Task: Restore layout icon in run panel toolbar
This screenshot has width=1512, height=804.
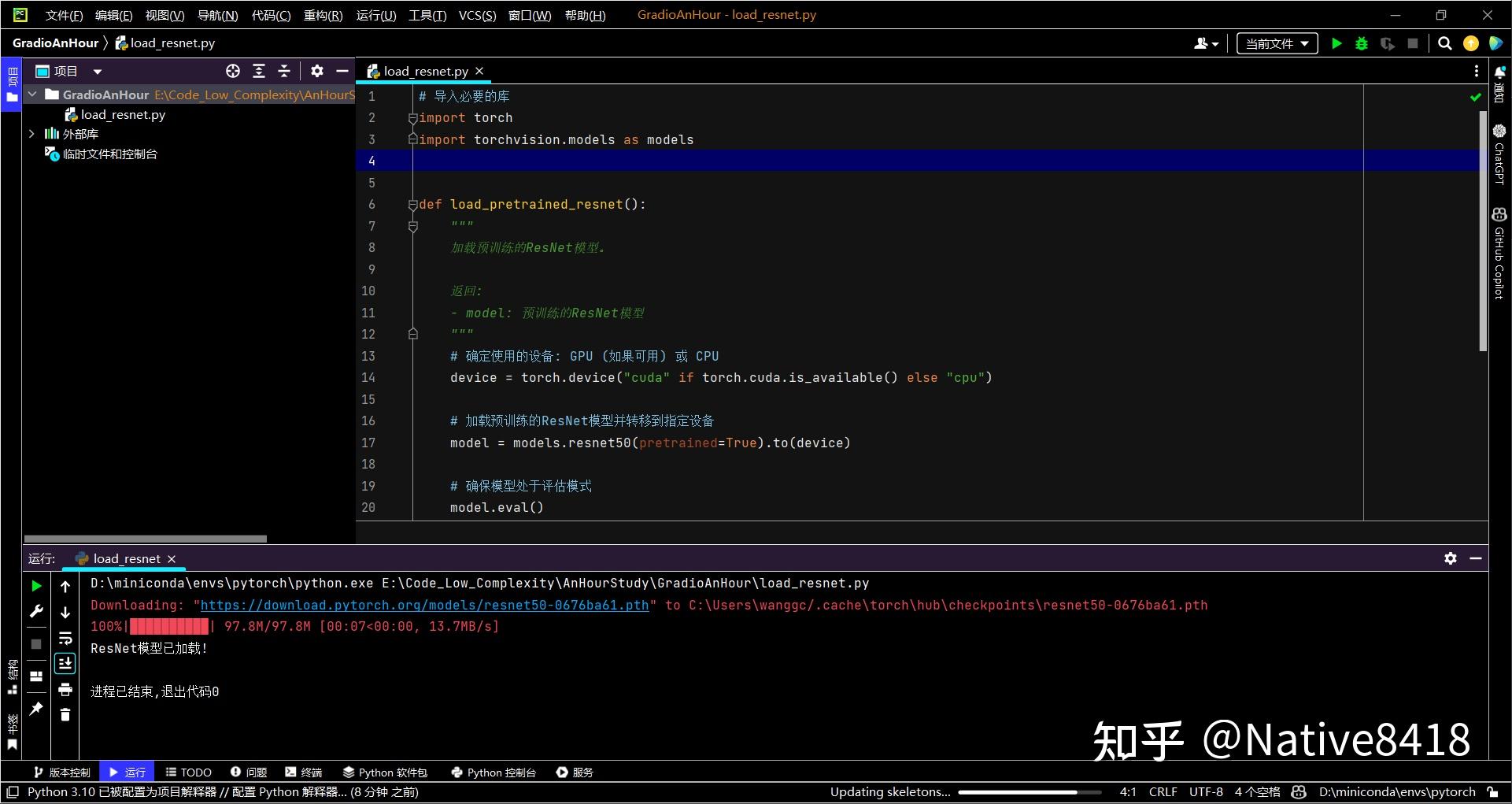Action: point(36,676)
